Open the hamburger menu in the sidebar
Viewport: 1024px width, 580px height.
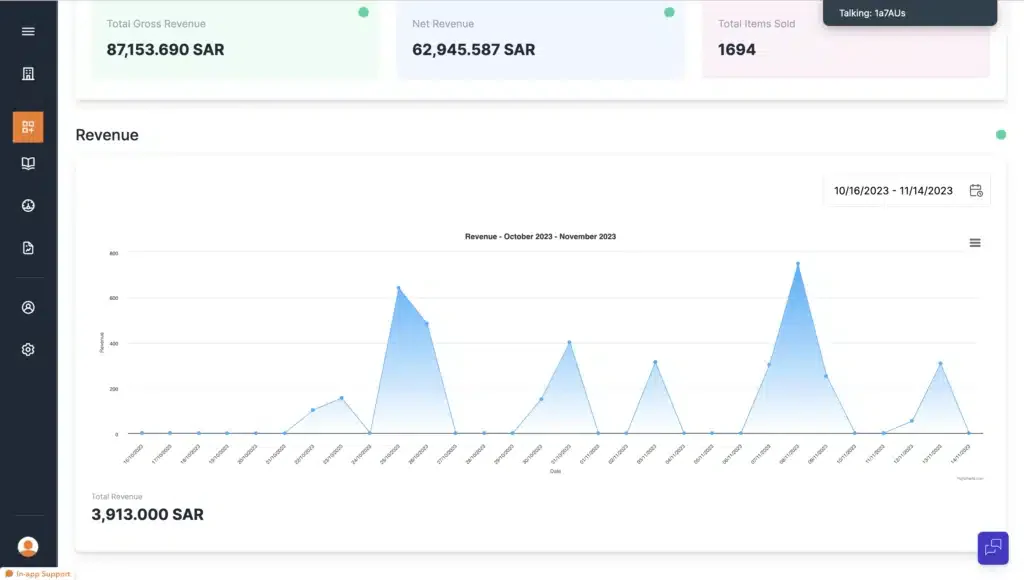[x=28, y=31]
